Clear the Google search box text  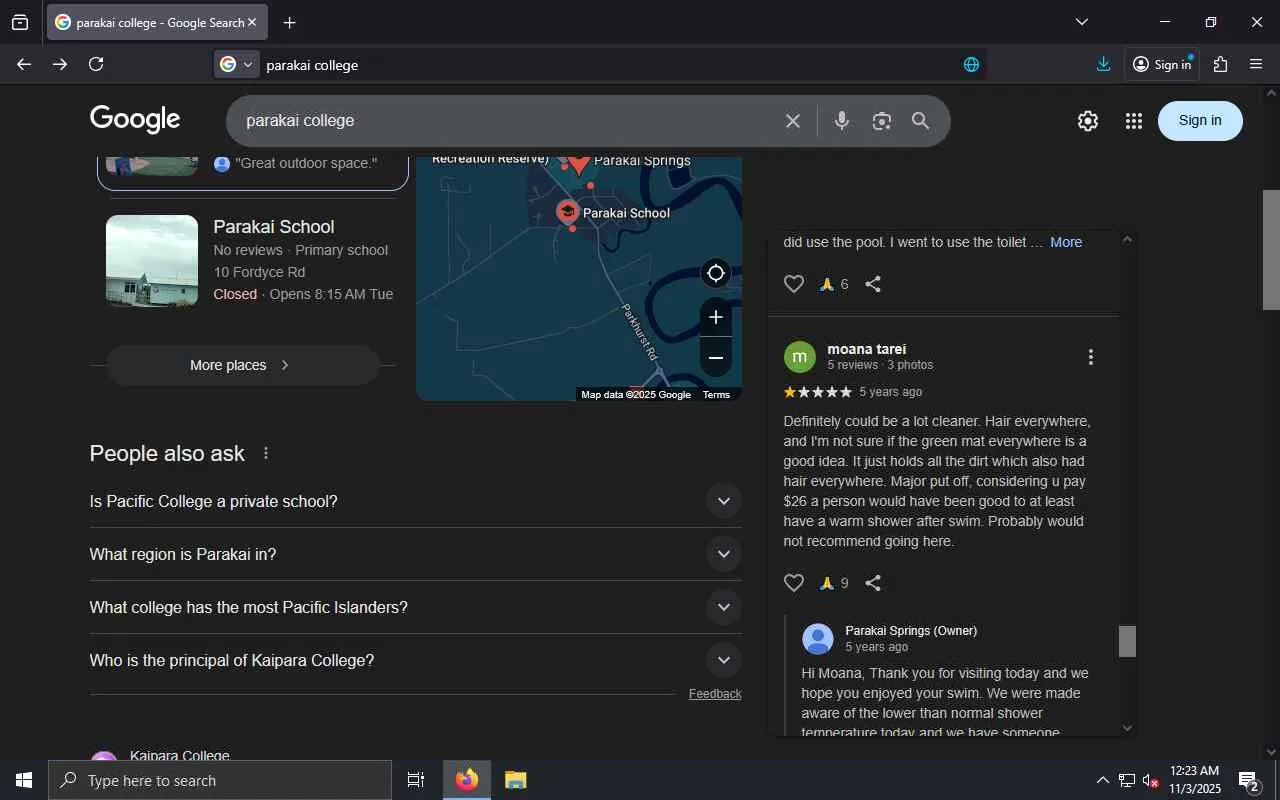tap(793, 121)
